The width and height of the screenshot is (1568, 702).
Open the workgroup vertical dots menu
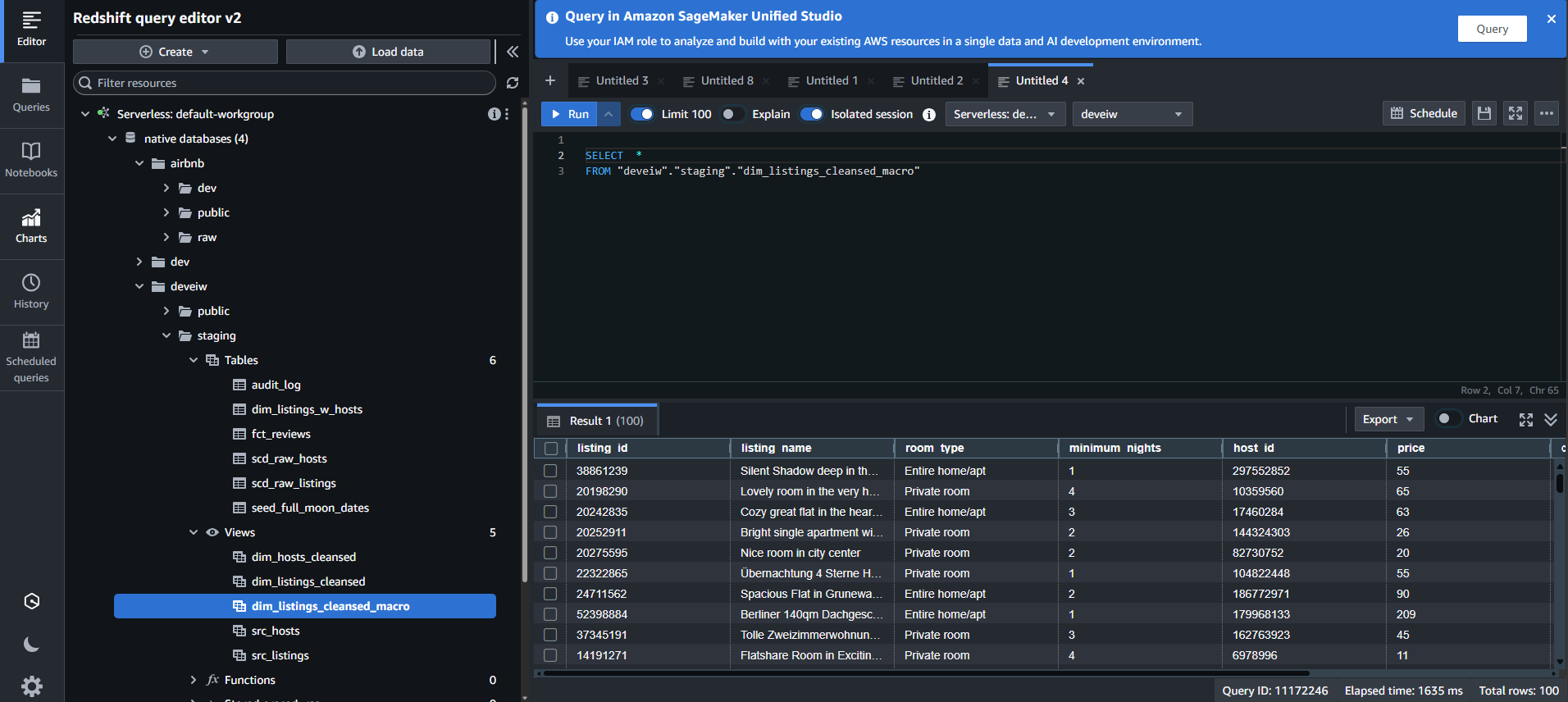click(507, 114)
